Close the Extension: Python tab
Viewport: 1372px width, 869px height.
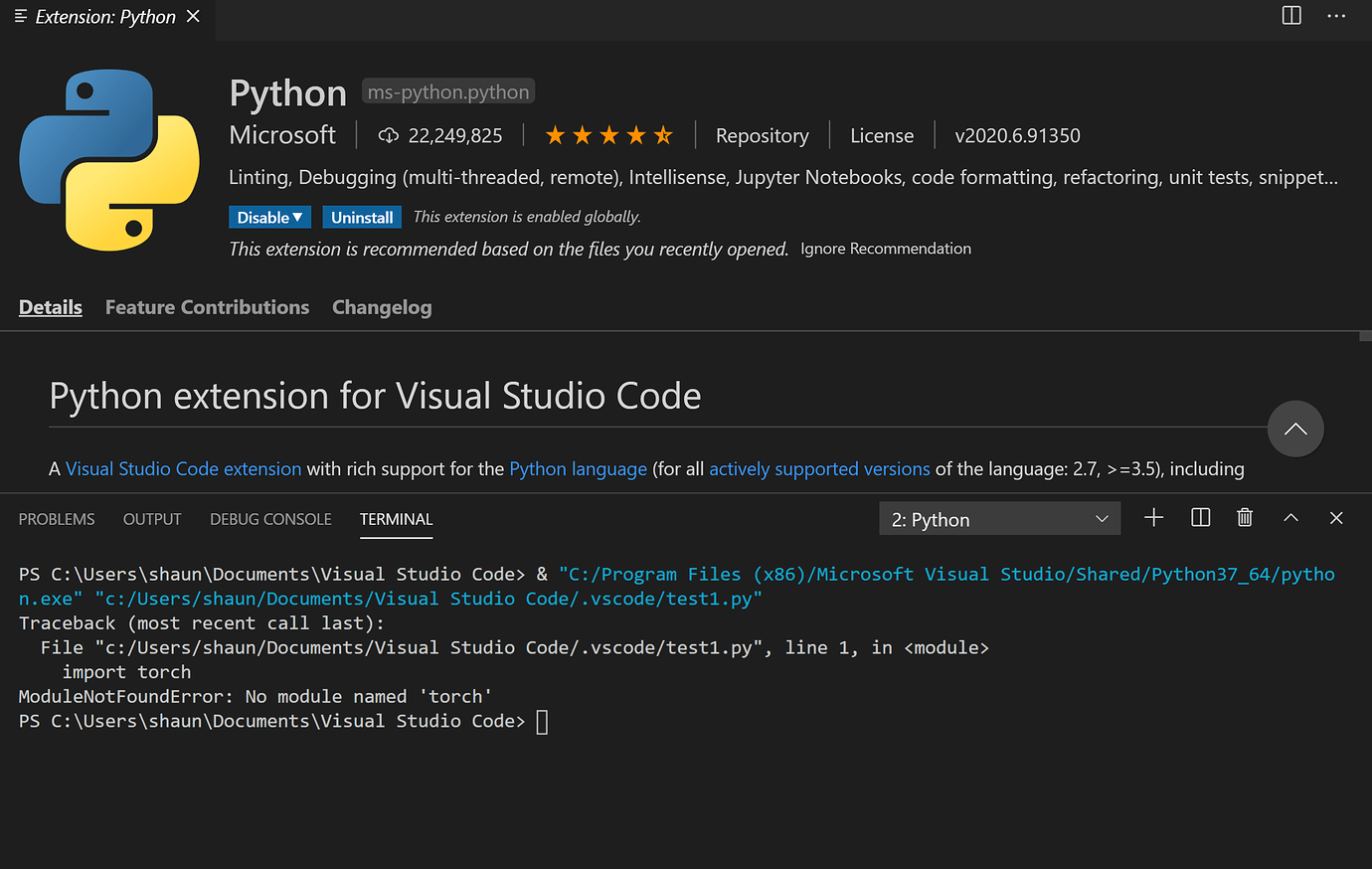pos(193,16)
